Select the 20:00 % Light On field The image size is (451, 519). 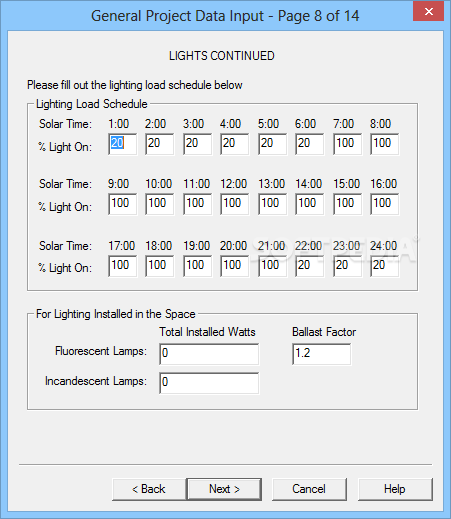tap(234, 266)
